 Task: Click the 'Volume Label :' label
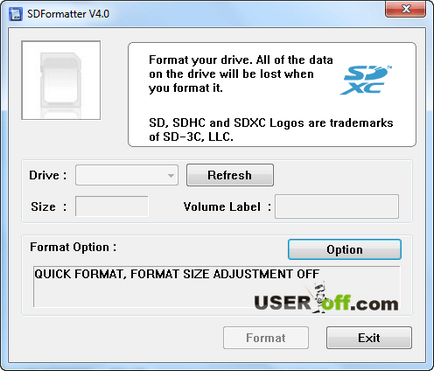(227, 207)
